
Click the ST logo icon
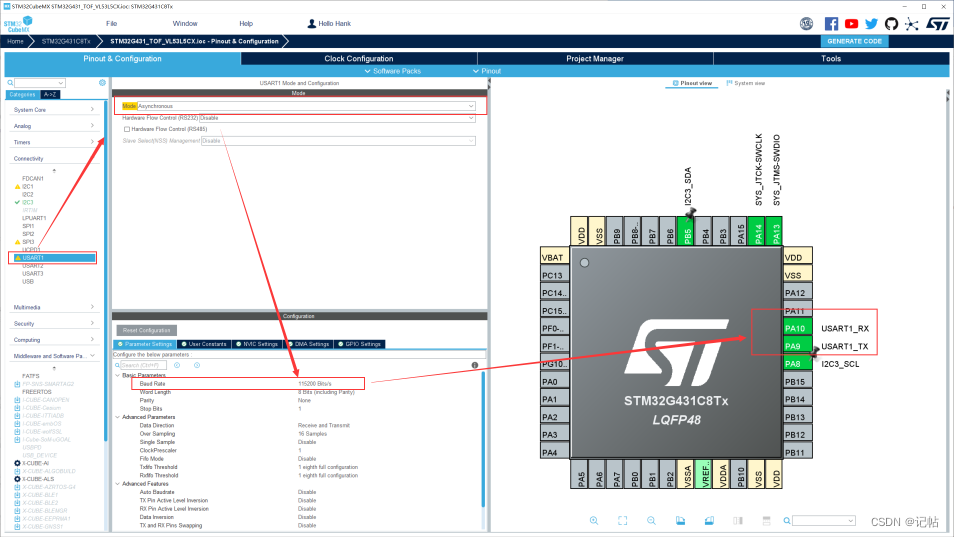click(938, 24)
